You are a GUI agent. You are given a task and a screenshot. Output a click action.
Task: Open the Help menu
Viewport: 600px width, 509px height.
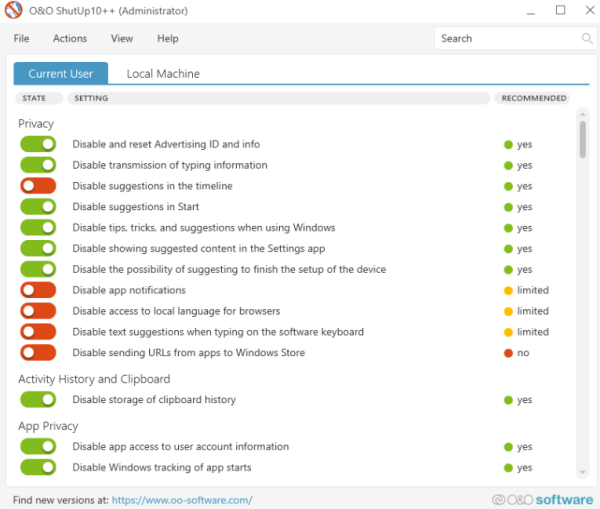tap(168, 39)
